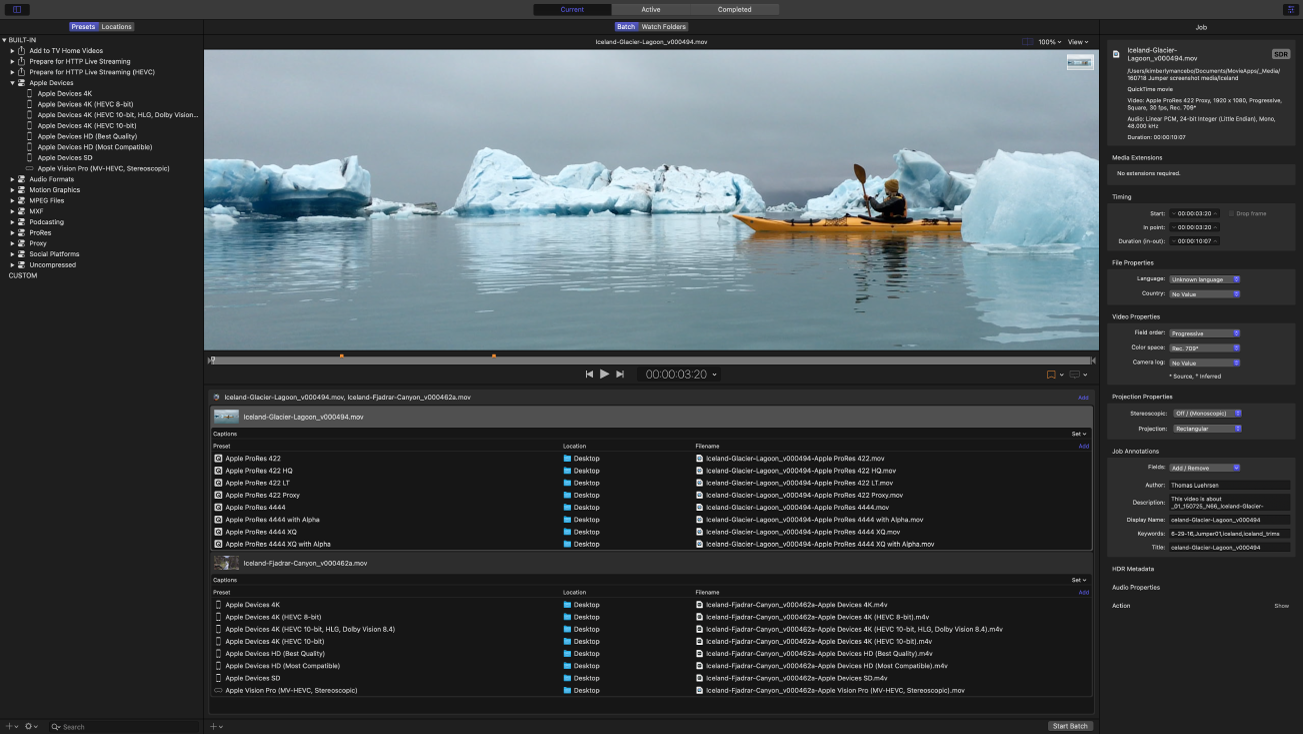Click the add preset plus icon

coord(9,726)
